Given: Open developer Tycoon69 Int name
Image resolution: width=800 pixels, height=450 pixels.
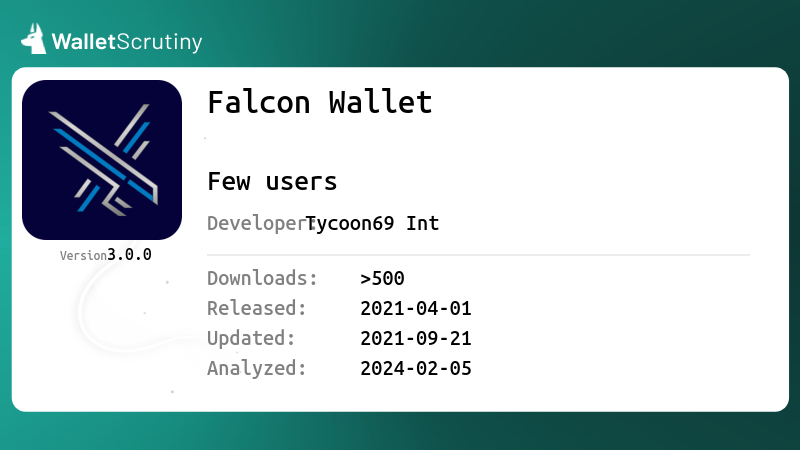Looking at the screenshot, I should point(372,223).
